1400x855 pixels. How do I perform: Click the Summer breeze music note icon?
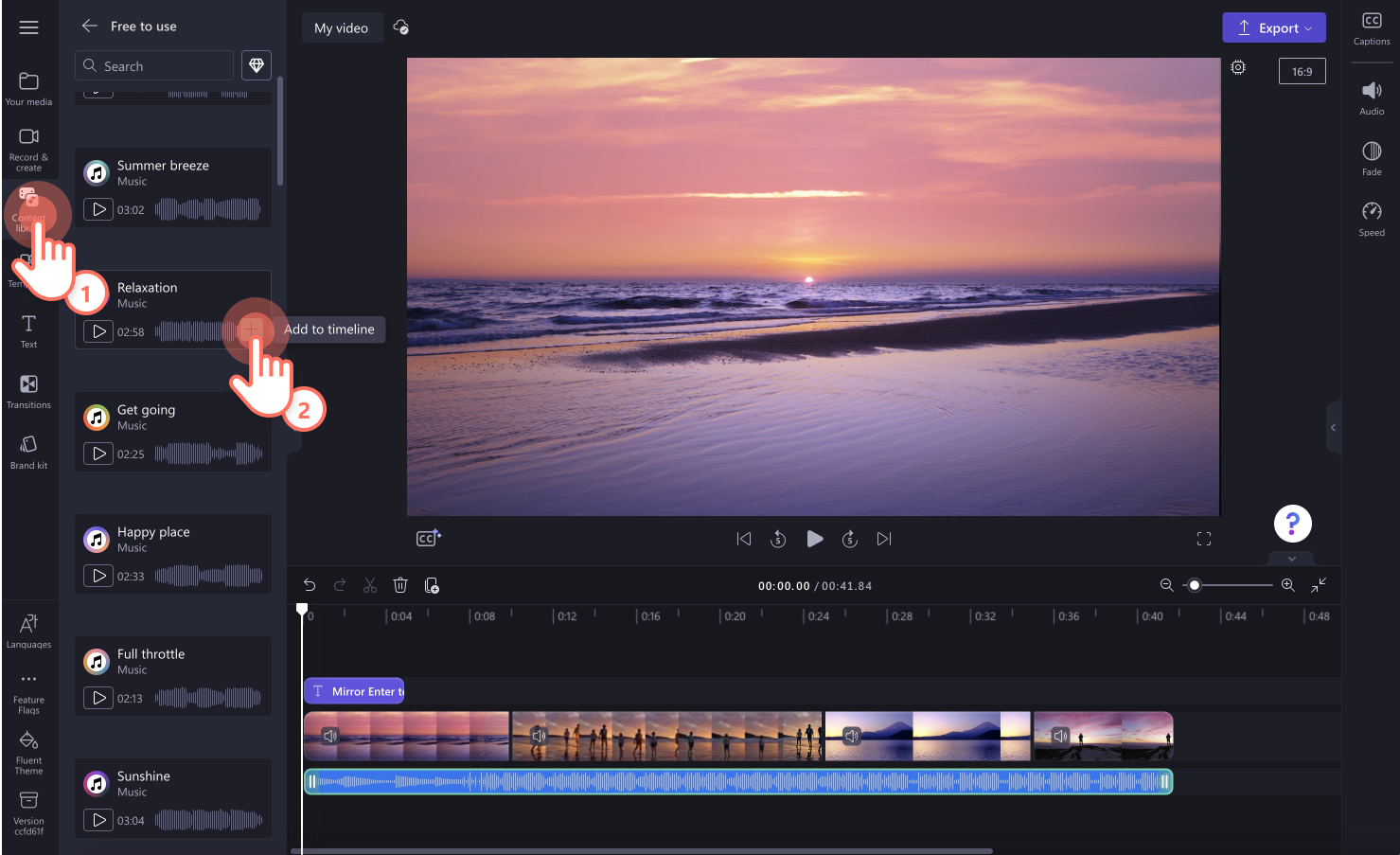coord(97,172)
